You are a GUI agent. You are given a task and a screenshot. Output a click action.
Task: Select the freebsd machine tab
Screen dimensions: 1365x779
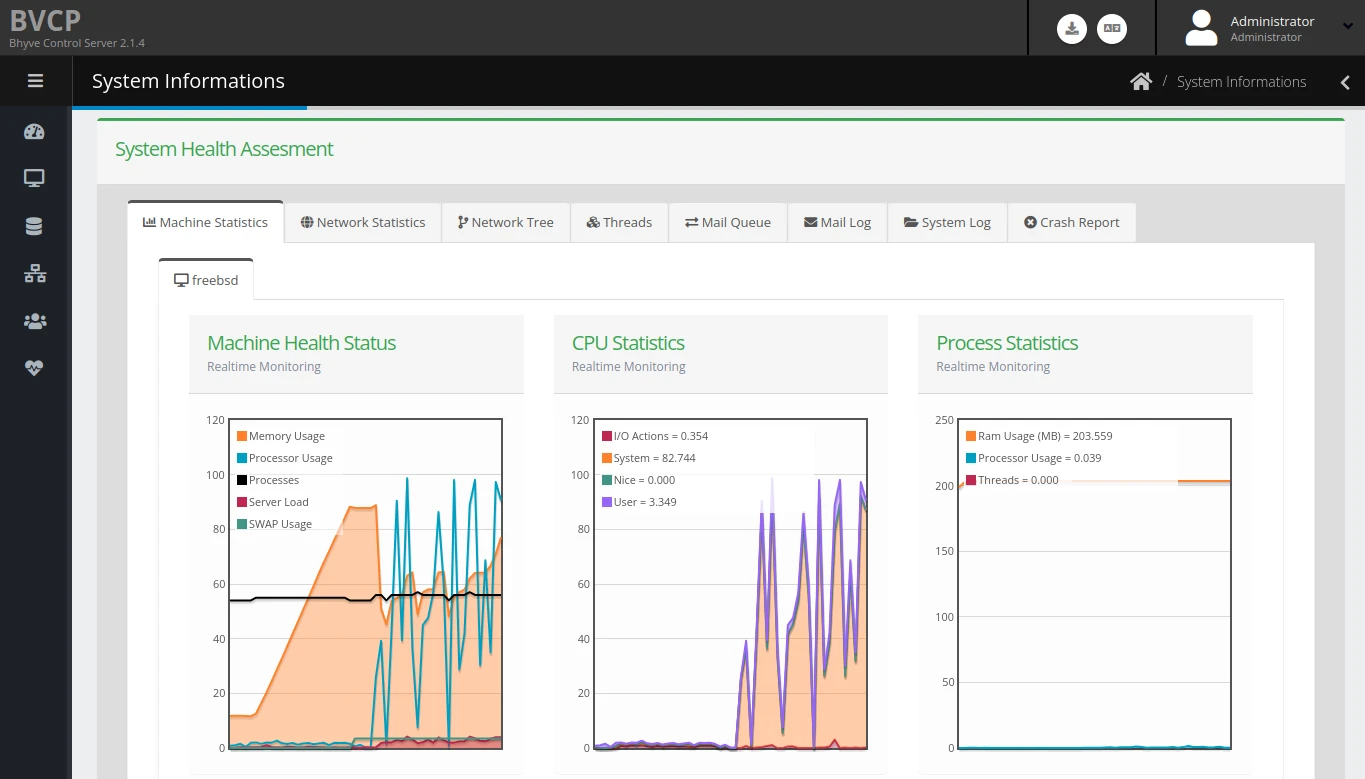pos(206,280)
